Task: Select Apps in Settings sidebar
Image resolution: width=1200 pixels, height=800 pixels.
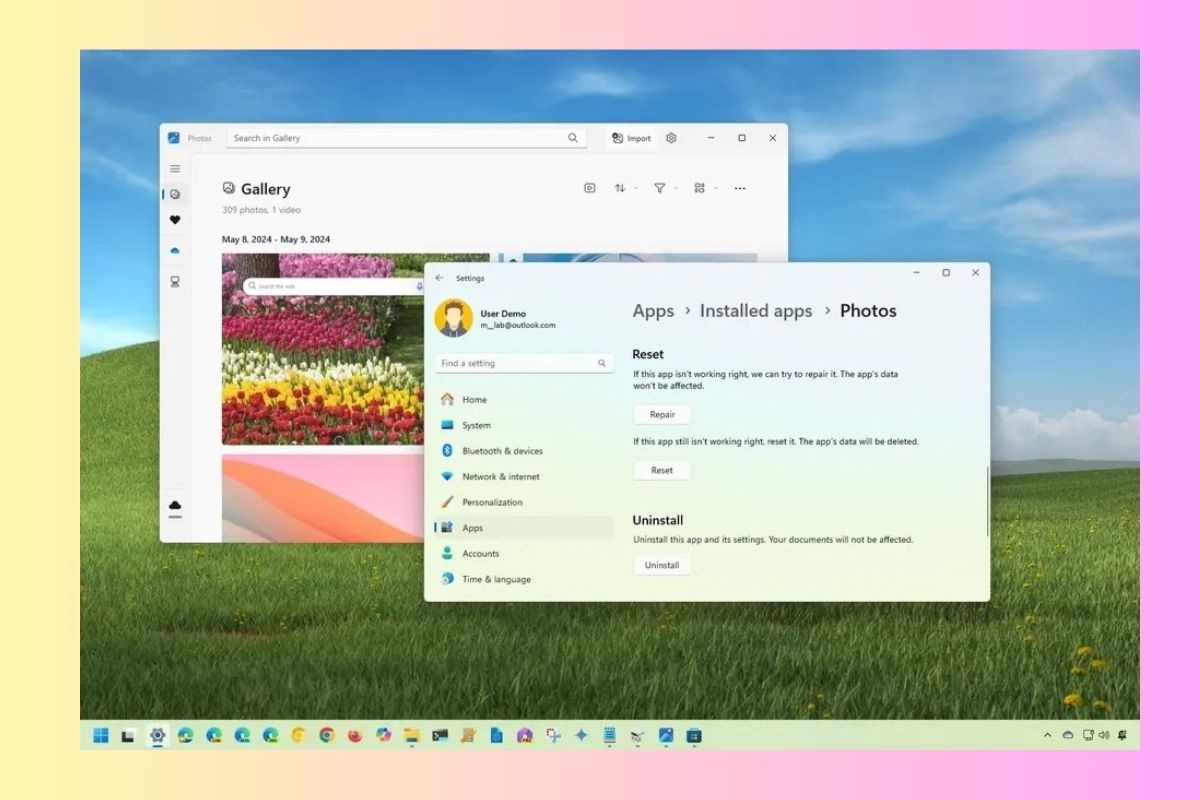Action: 524,528
